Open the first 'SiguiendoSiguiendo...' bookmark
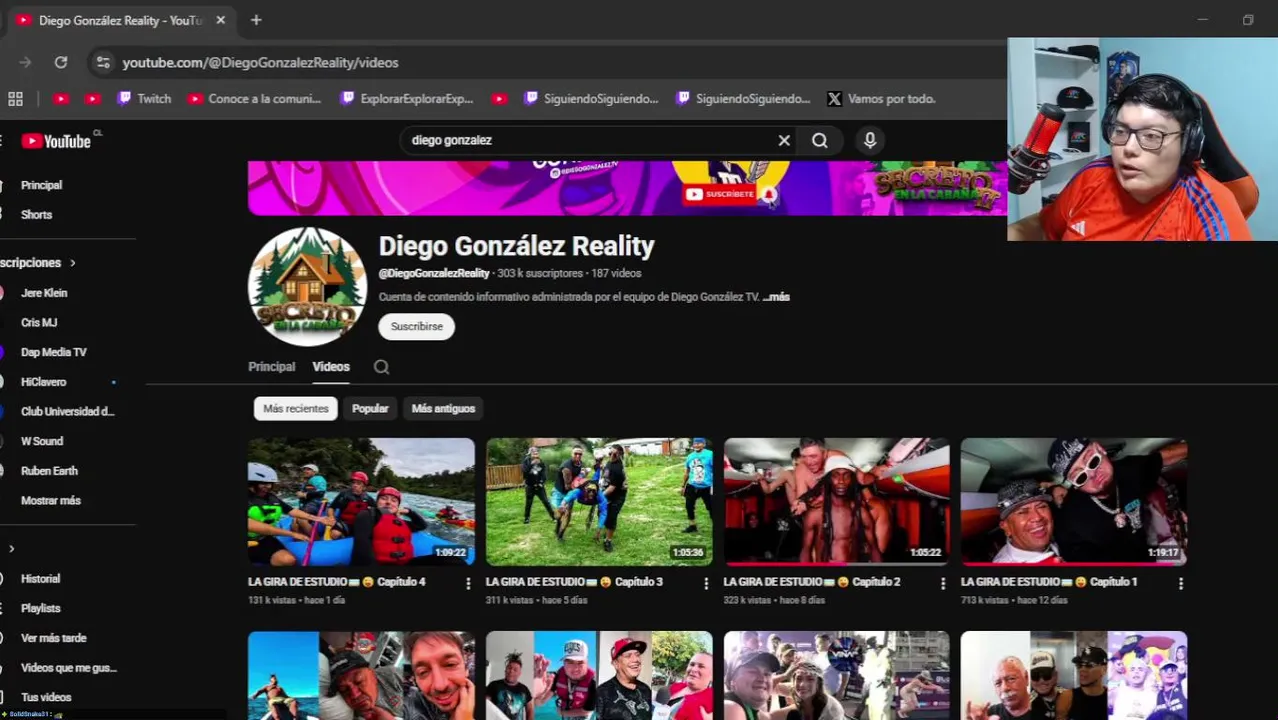Screen dimensions: 1278x720 click(x=592, y=99)
